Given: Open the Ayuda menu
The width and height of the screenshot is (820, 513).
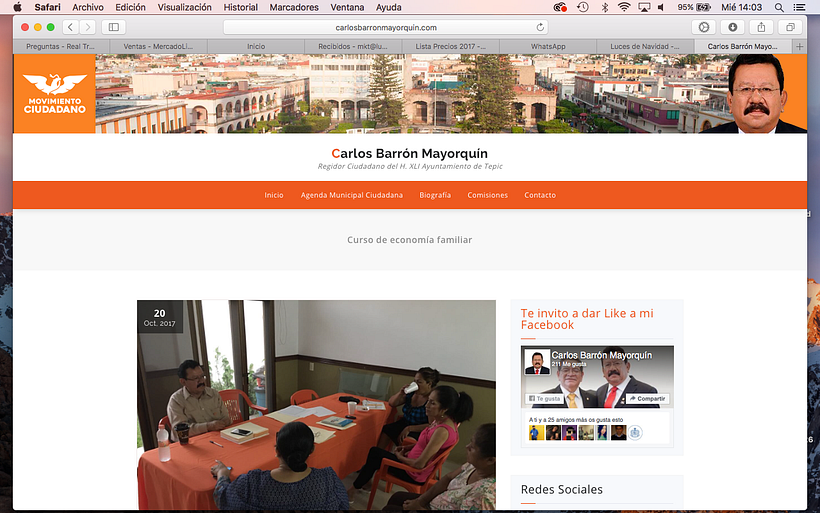Looking at the screenshot, I should pos(389,7).
